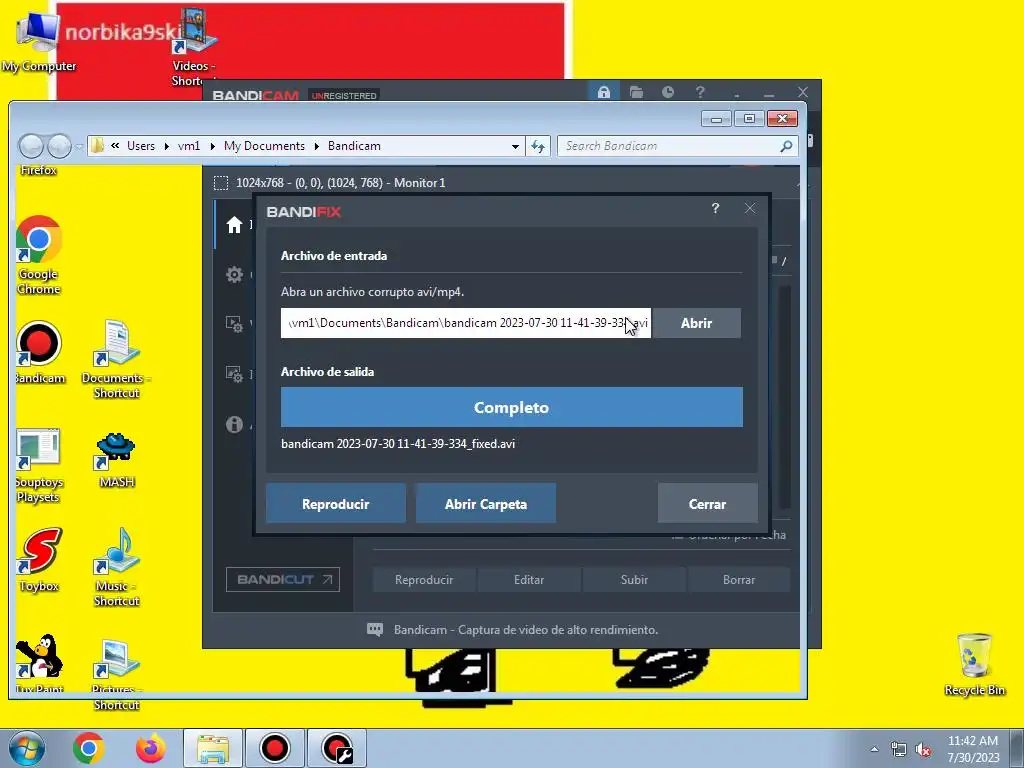Launch the MASH desktop shortcut

(x=116, y=460)
